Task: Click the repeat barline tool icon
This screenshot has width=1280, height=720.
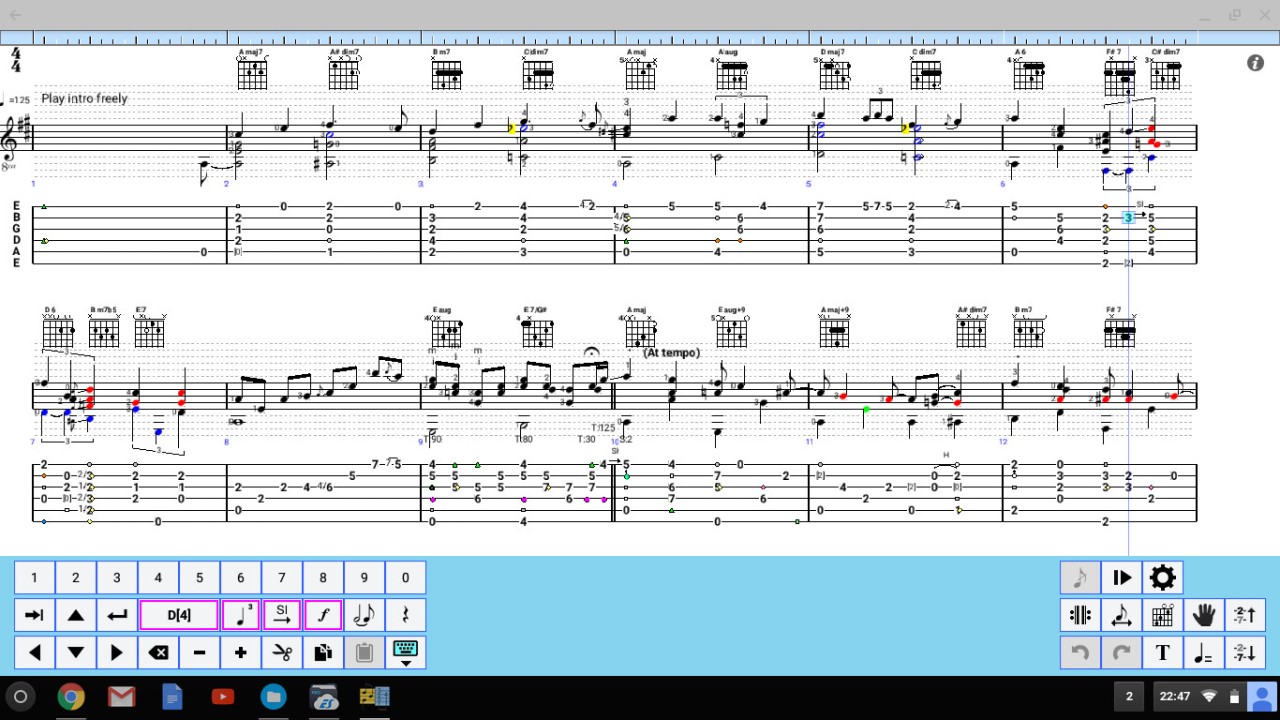Action: 1080,615
